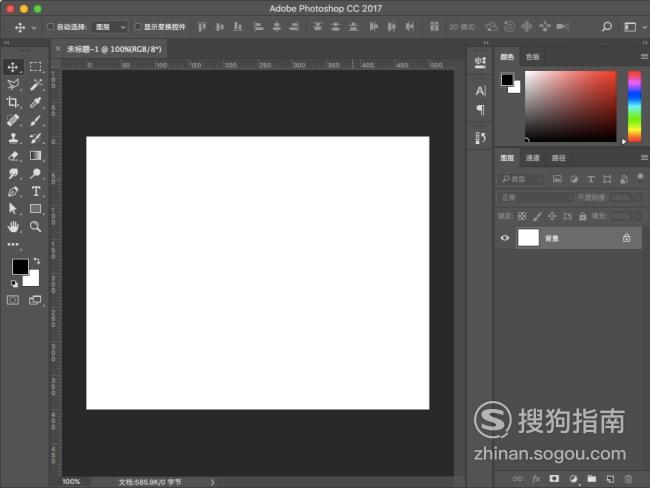
Task: Add layer style fx icon
Action: (x=536, y=479)
